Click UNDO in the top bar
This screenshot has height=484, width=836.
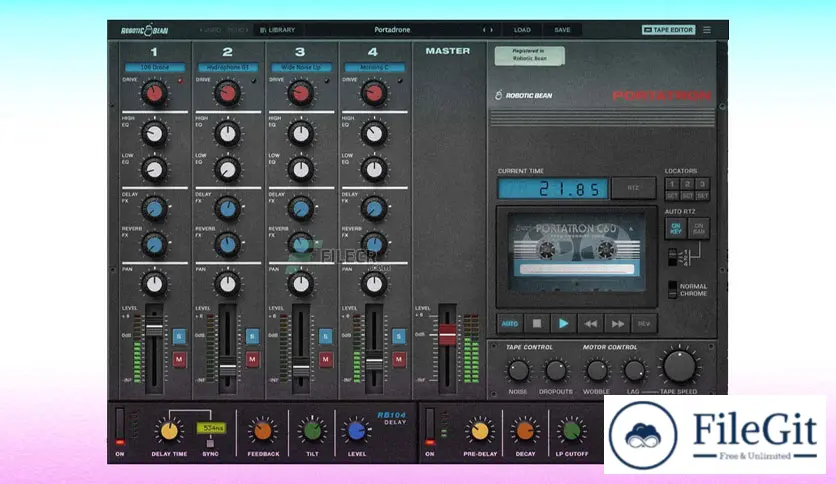[210, 30]
